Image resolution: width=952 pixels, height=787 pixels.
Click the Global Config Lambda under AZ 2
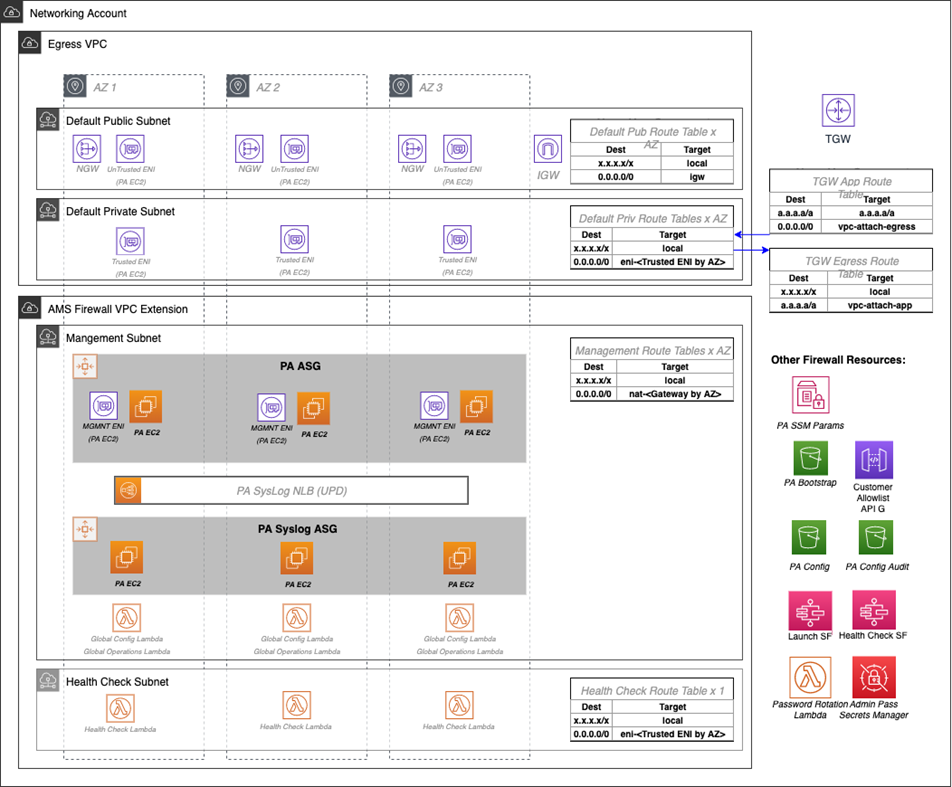297,617
